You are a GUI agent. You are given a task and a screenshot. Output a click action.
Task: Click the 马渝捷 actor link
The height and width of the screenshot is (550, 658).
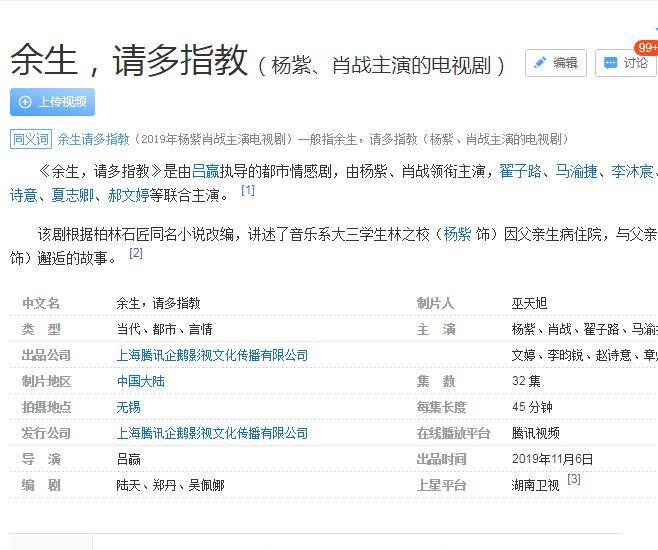[x=576, y=171]
